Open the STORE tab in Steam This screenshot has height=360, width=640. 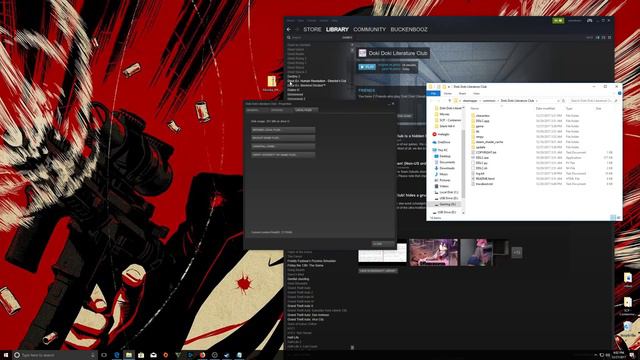[312, 29]
